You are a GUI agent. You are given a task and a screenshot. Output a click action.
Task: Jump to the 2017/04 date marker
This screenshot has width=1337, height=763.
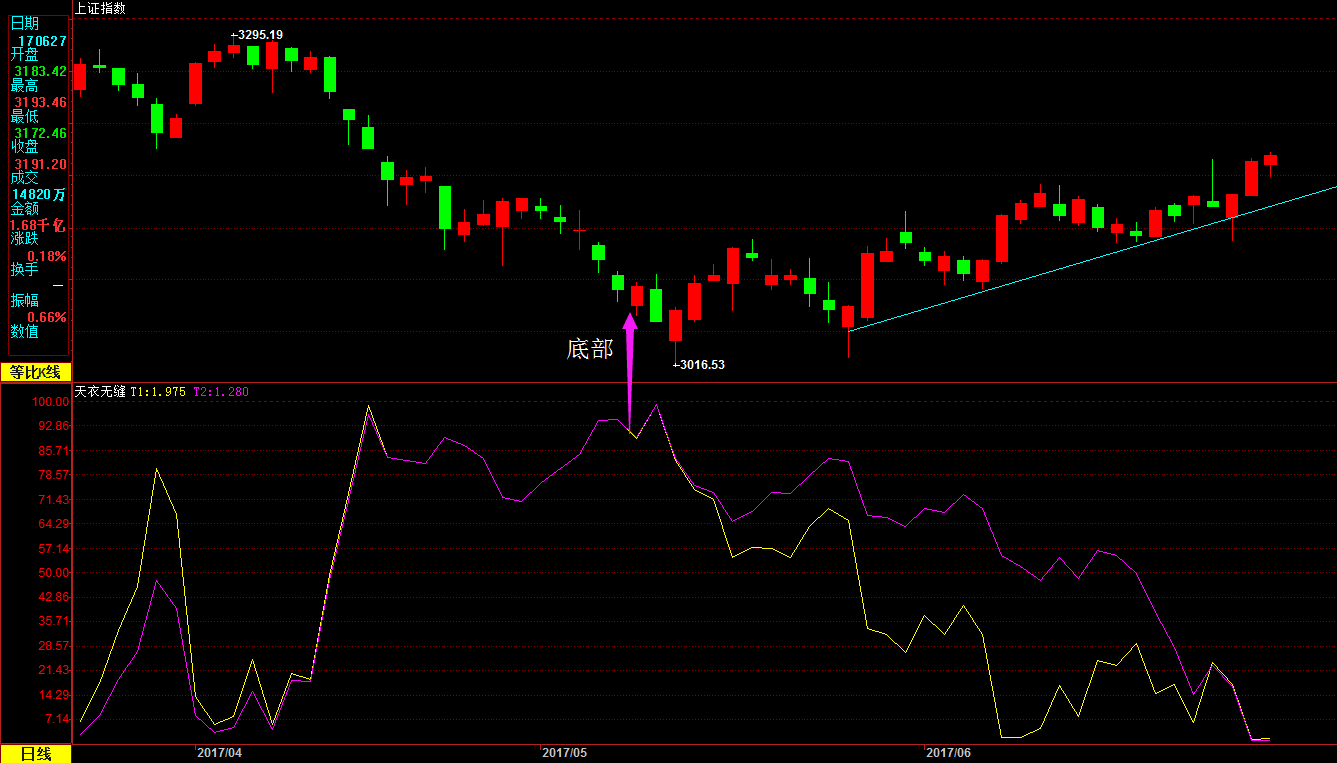[x=220, y=753]
